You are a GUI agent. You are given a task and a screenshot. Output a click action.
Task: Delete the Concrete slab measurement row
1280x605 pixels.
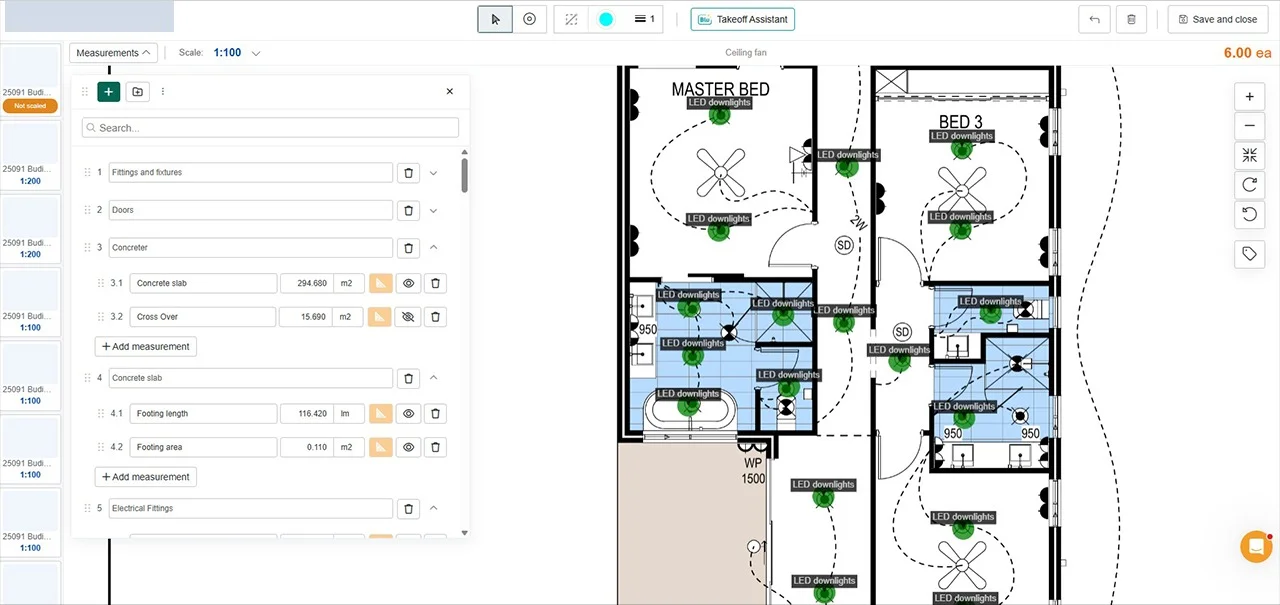point(435,284)
